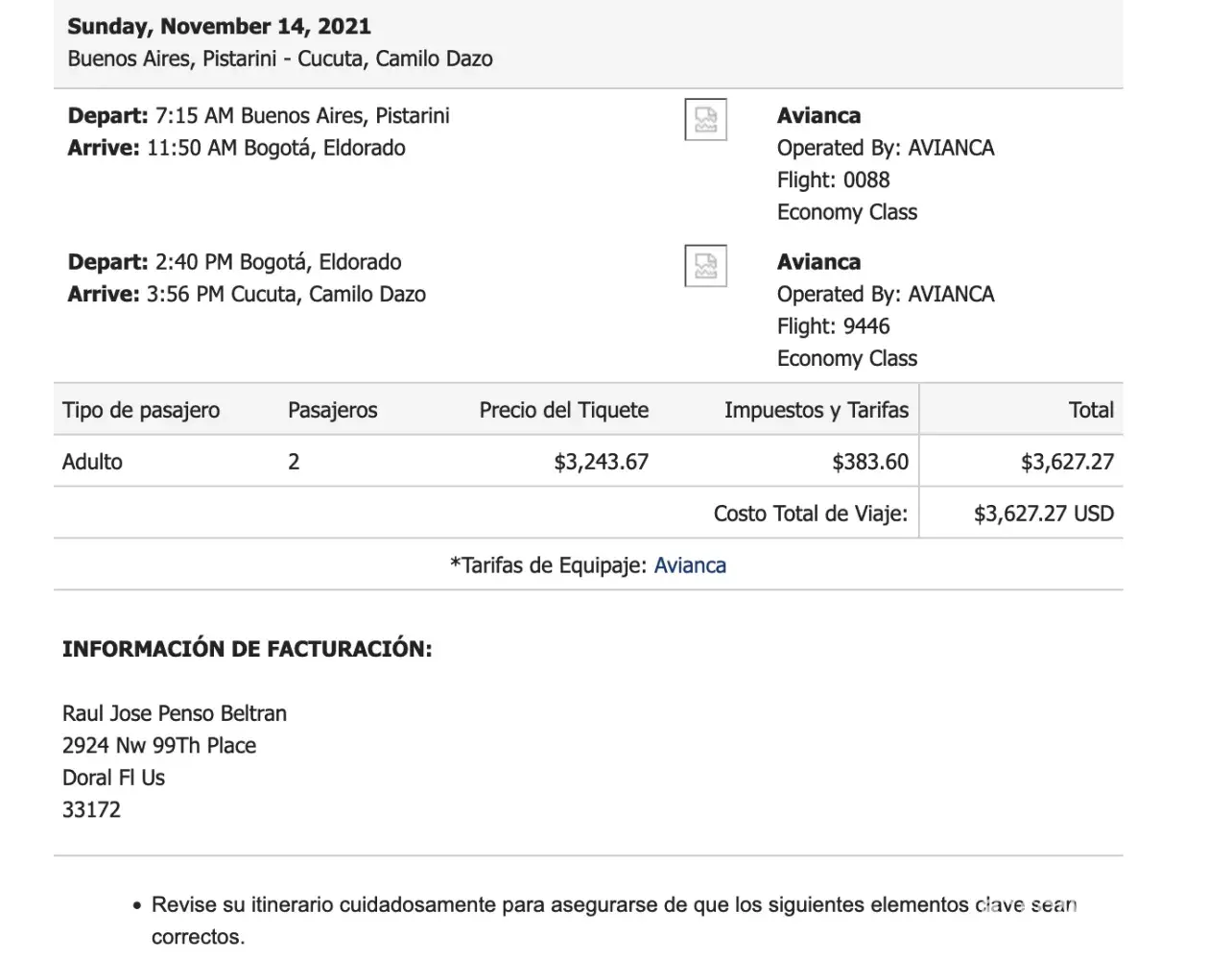The width and height of the screenshot is (1232, 960).
Task: Click the $3,243.67 ticket price cell
Action: [x=601, y=462]
